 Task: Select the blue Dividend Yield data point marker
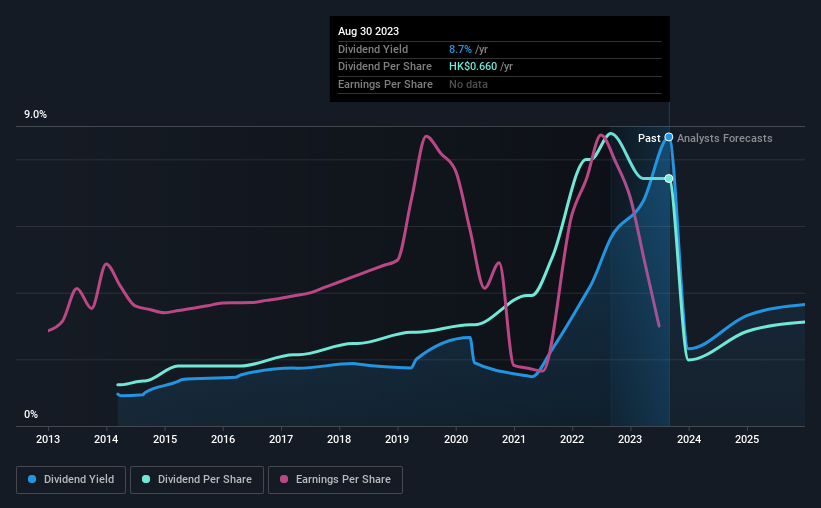pos(669,137)
